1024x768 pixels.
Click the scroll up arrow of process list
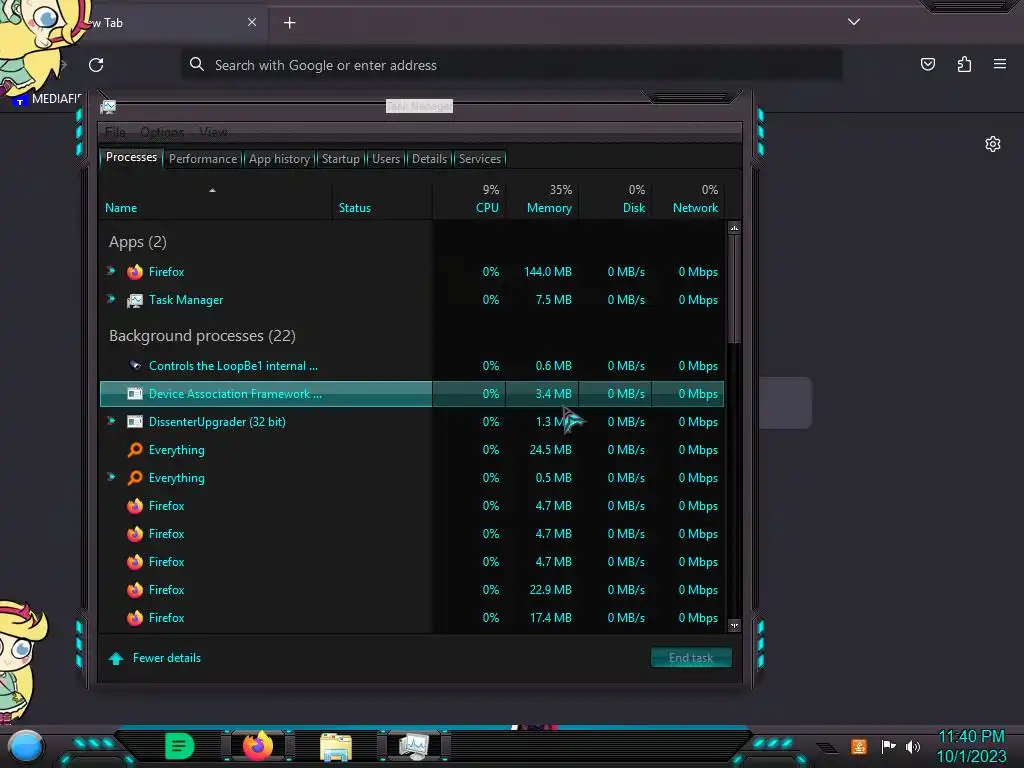(734, 228)
